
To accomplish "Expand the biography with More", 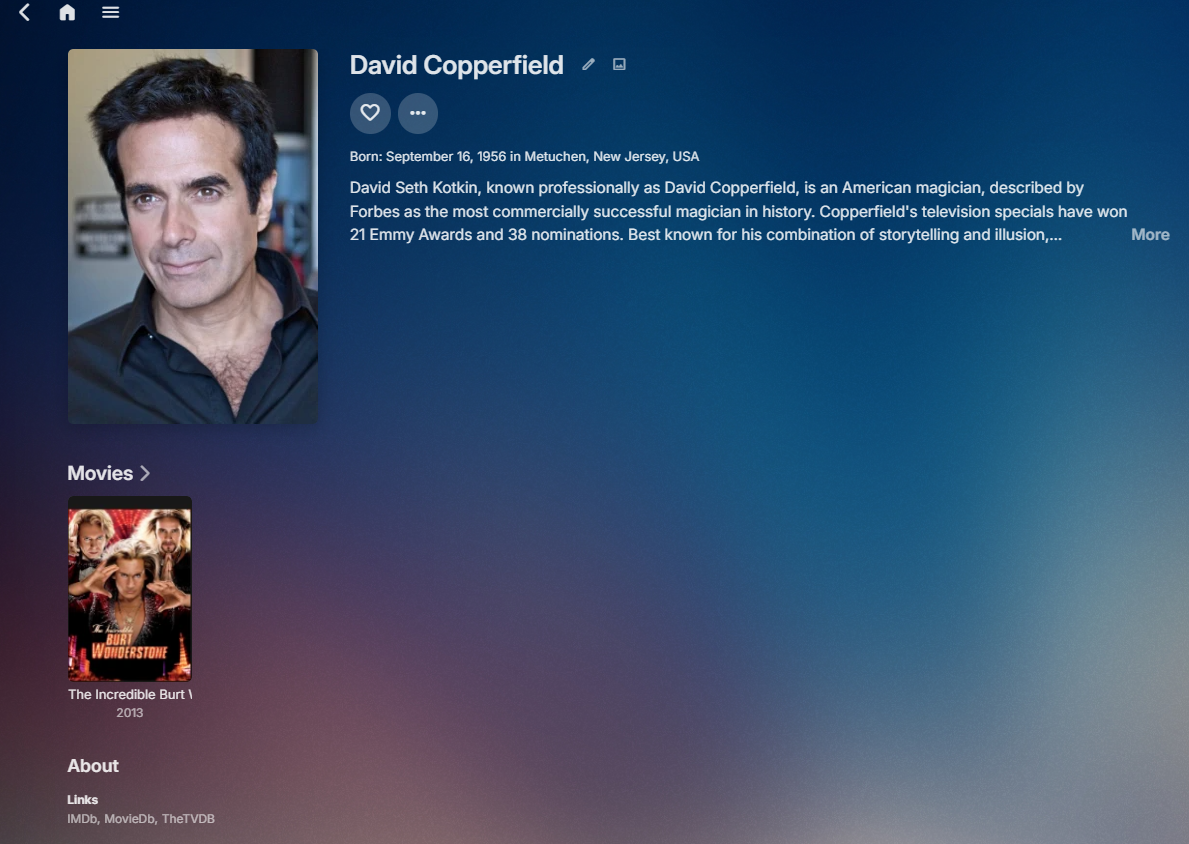I will [x=1150, y=235].
